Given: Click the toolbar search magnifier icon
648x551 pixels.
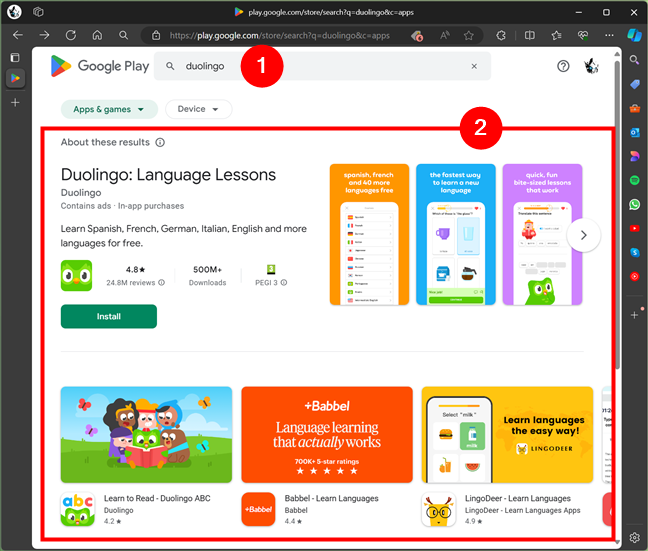Looking at the screenshot, I should click(x=123, y=35).
